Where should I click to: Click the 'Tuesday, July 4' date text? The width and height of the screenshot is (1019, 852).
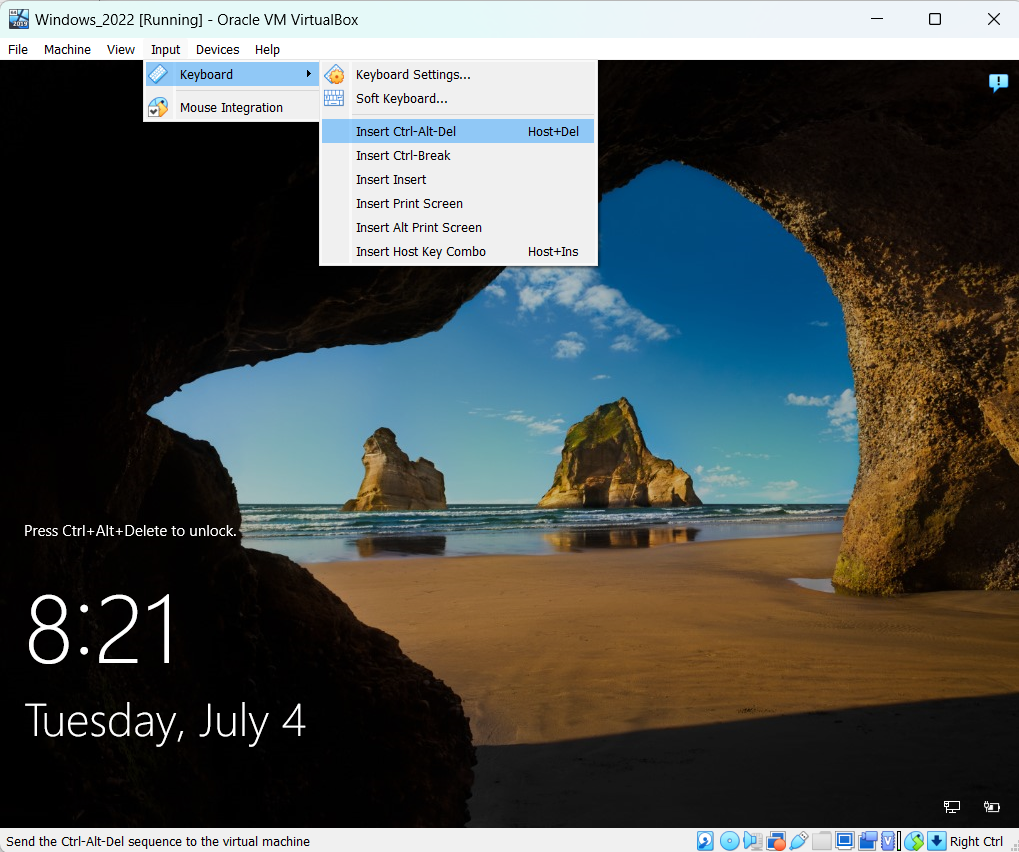pos(165,721)
